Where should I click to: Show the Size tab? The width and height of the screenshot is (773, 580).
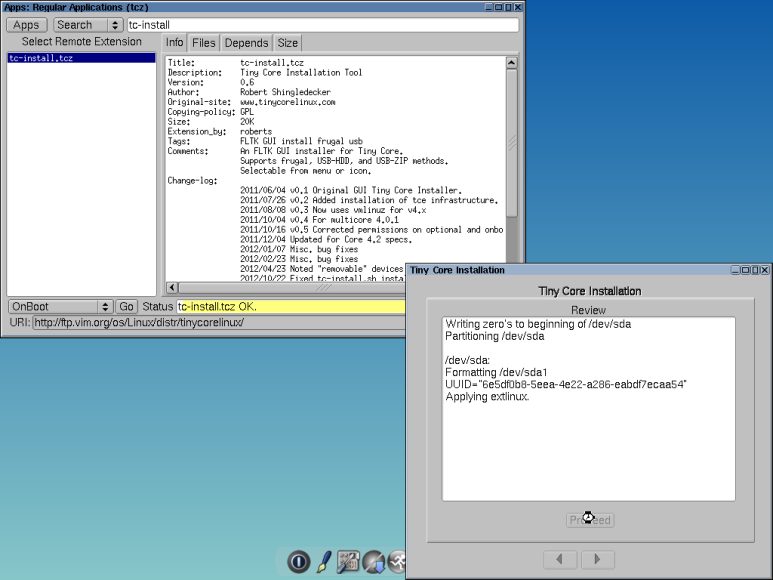click(x=287, y=43)
